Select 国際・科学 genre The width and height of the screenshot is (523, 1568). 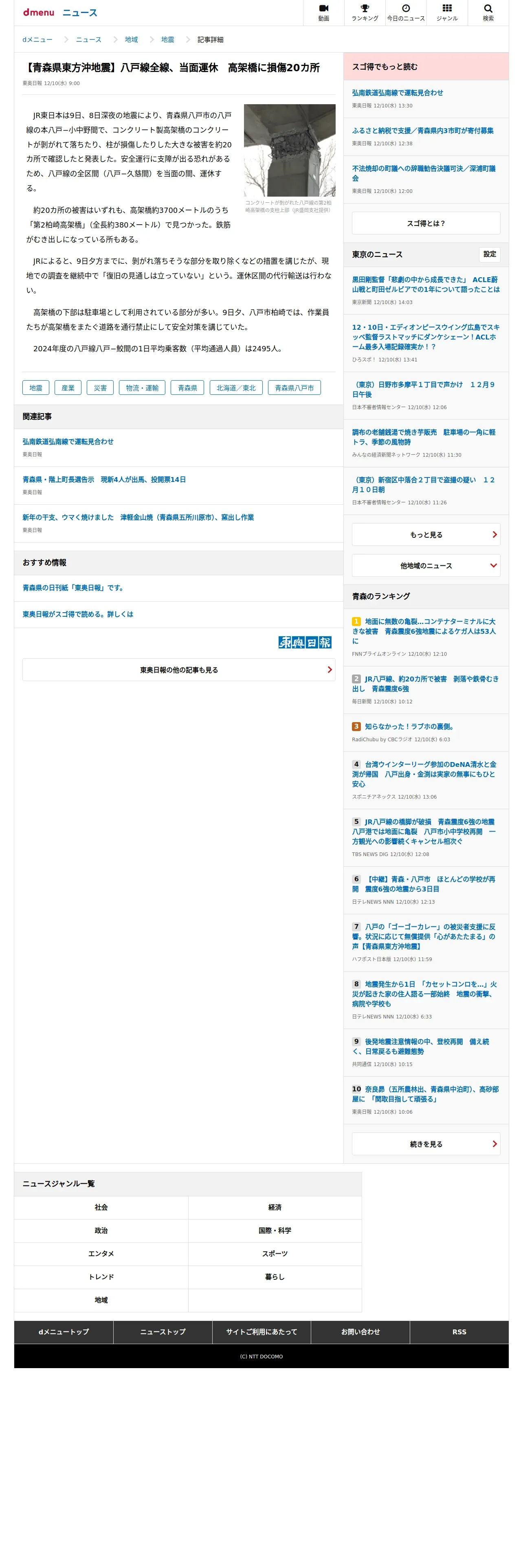click(275, 1231)
